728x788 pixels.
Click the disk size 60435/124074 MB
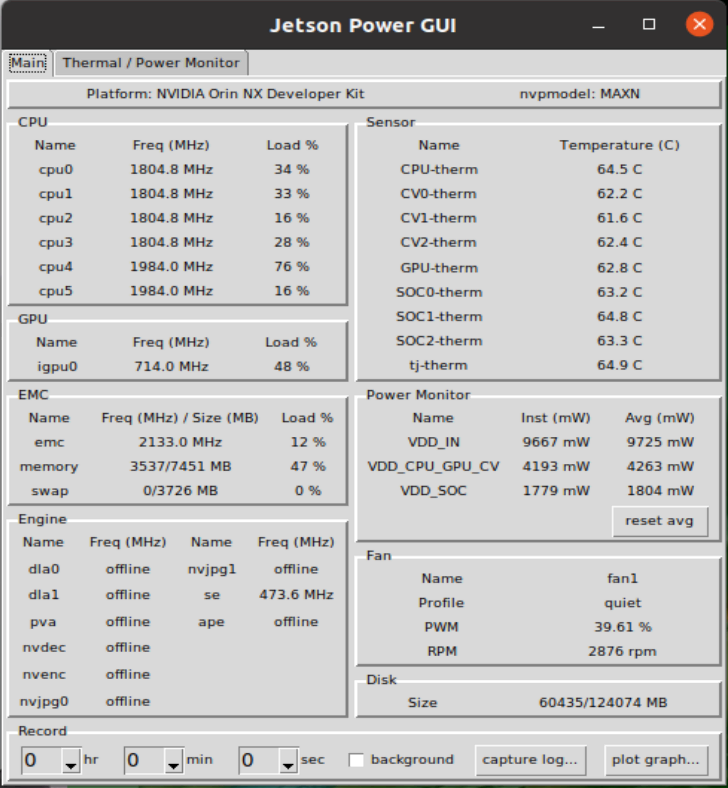point(603,703)
